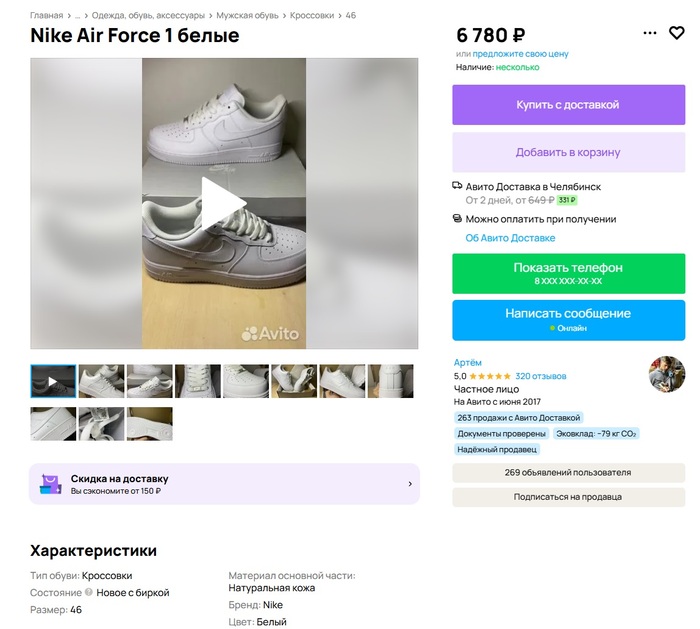This screenshot has height=629, width=700.
Task: Select the second sneaker photo thumbnail
Action: [x=101, y=381]
